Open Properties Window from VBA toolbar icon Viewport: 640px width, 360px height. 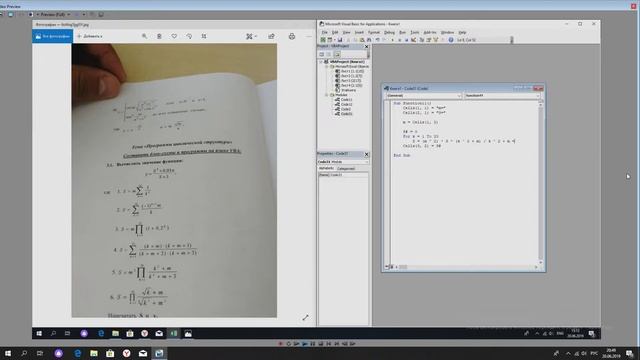point(429,40)
